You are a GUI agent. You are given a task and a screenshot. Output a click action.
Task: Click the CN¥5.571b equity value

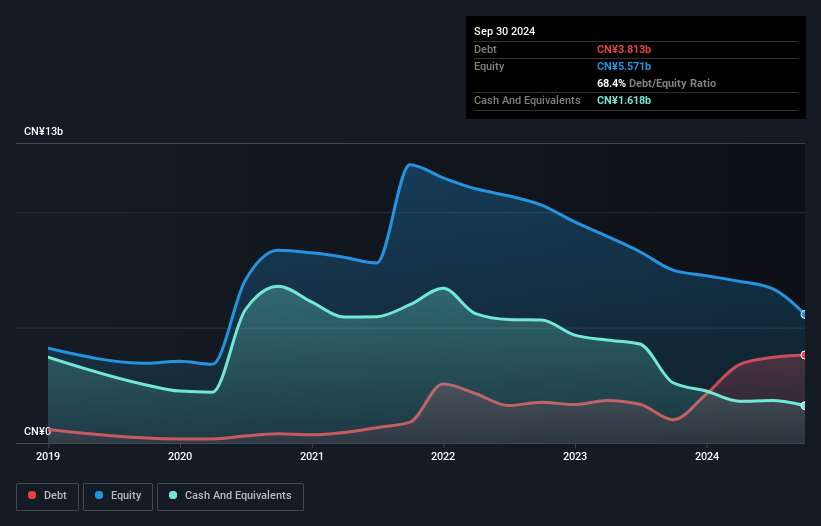point(624,66)
